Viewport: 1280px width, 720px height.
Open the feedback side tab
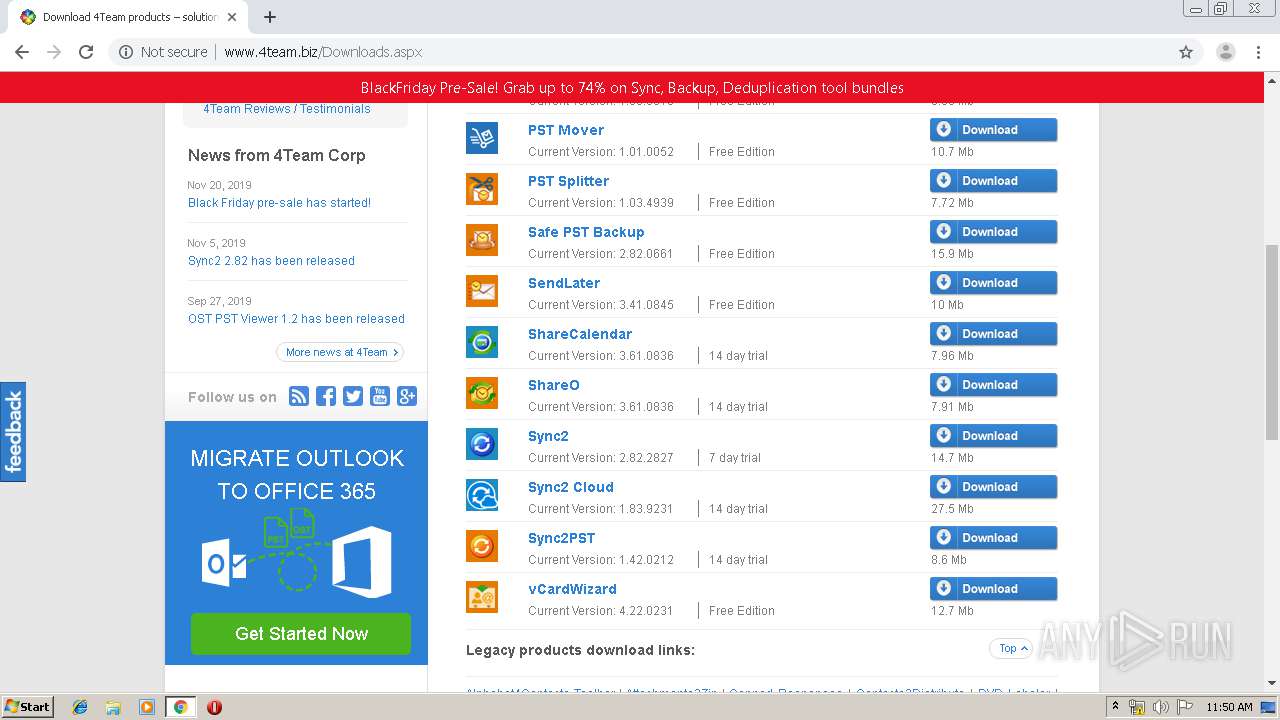[13, 432]
